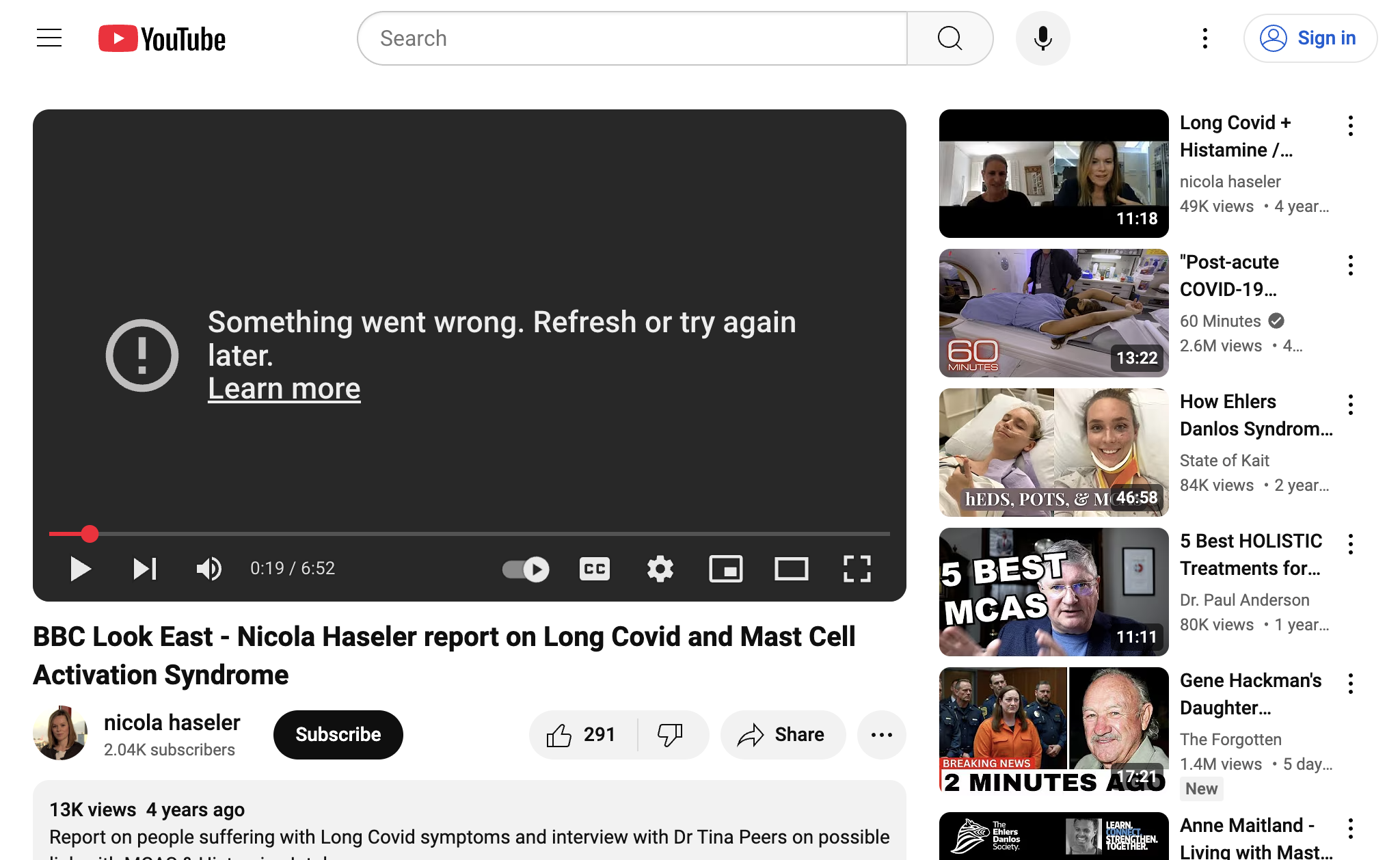Open Long Covid + Histamine video thumbnail
The image size is (1400, 860).
pos(1054,174)
